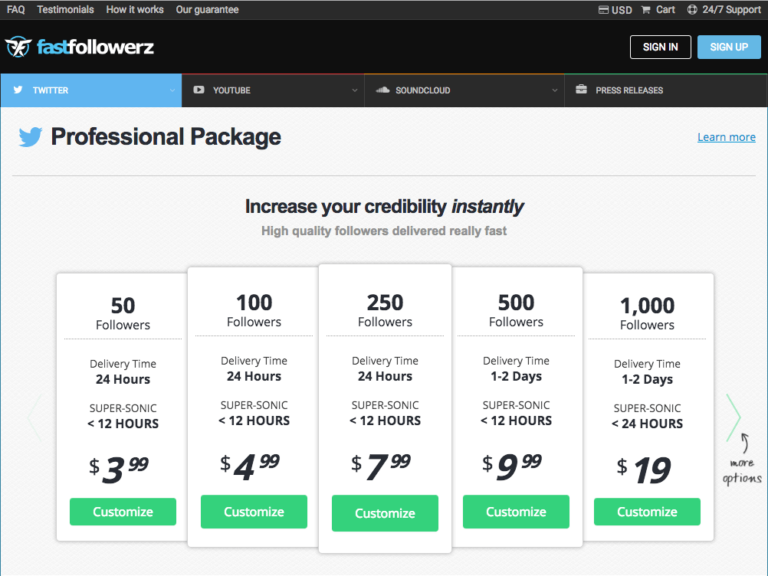Click the YouTube play icon in the tab
768x576 pixels.
click(x=198, y=90)
